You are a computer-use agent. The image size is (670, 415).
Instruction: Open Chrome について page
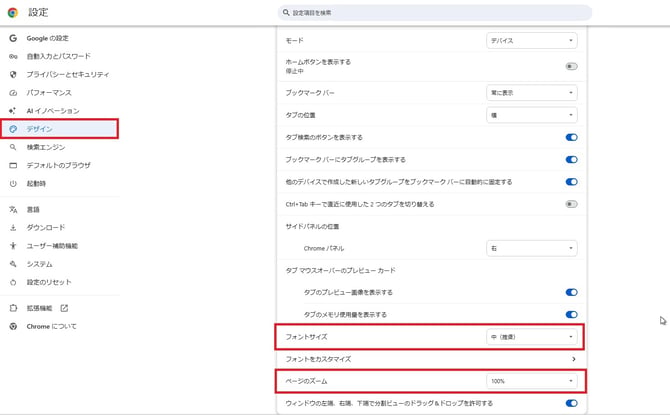coord(51,327)
